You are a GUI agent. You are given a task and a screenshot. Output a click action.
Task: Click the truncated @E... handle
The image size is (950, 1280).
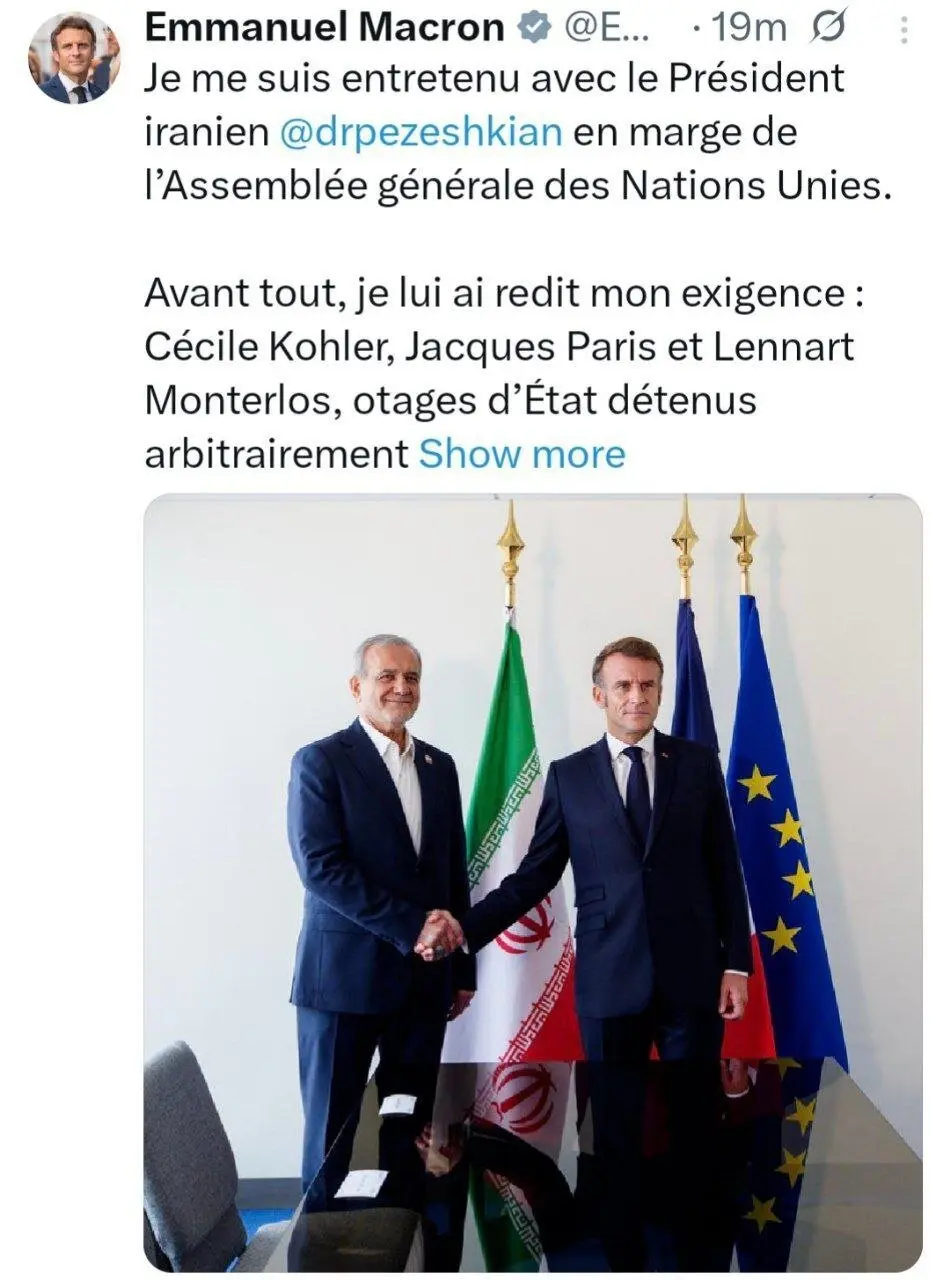pos(609,29)
